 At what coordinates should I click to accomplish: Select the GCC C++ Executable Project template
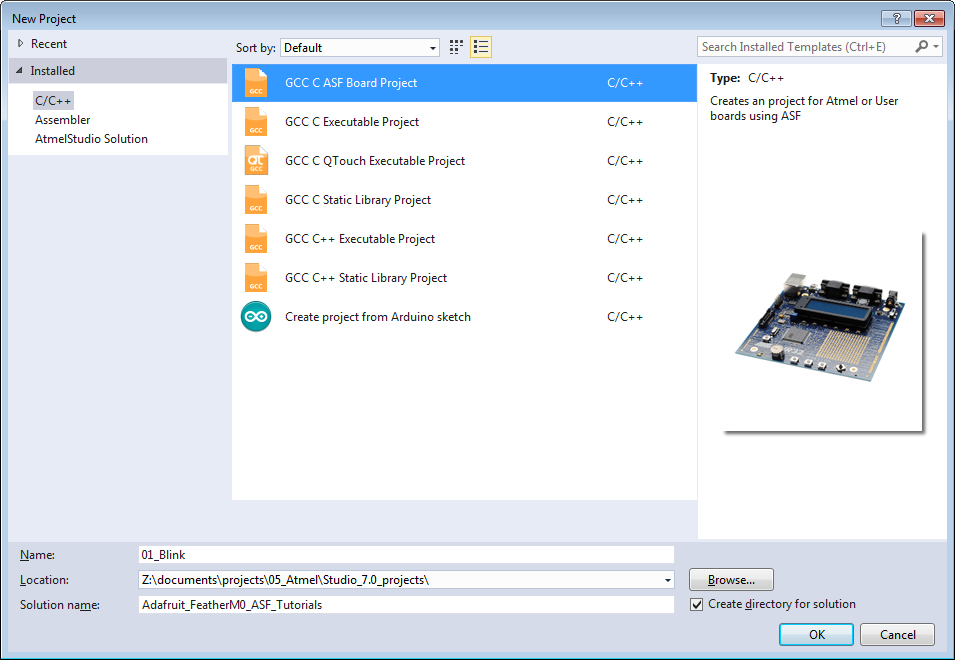464,239
